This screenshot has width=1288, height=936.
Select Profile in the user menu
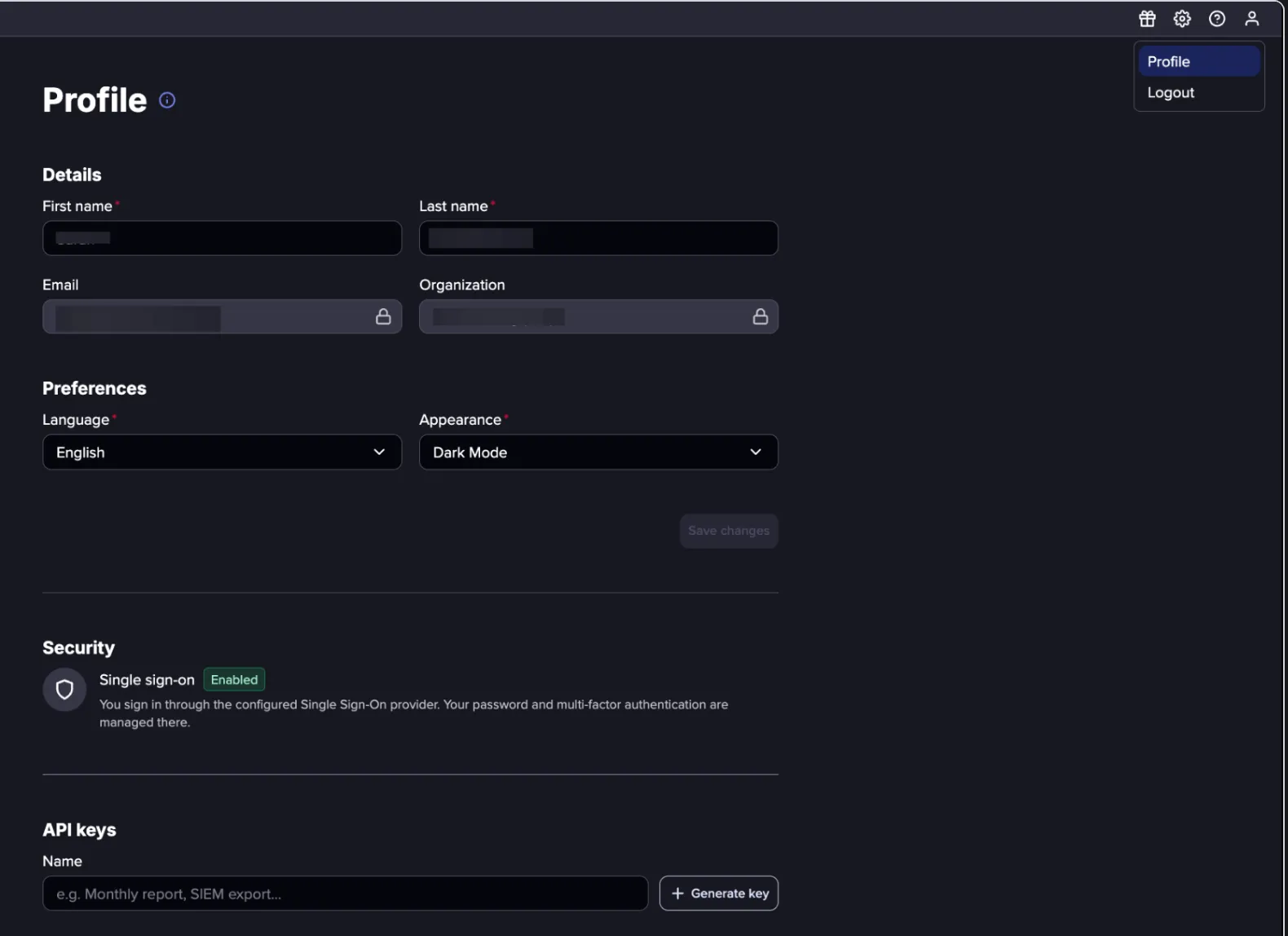click(1199, 61)
